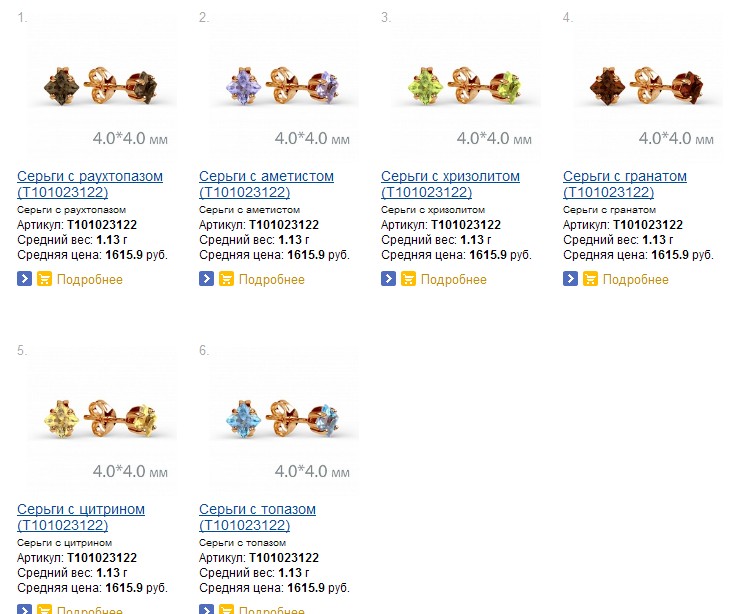Open the 'Серьги с раухтопазом' product link

pyautogui.click(x=90, y=177)
